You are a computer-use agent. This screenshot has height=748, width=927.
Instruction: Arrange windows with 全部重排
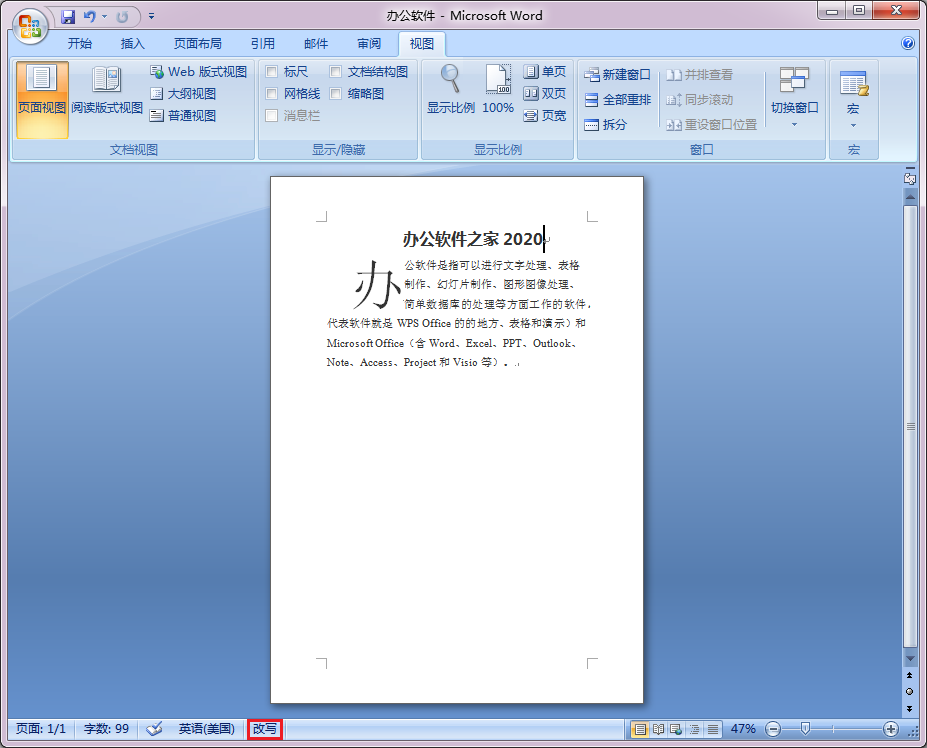tap(617, 99)
